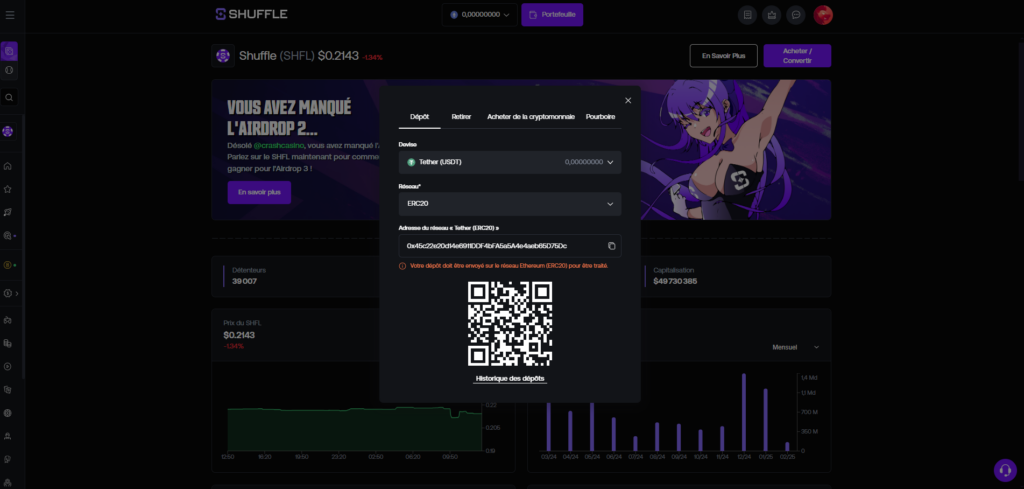Copy the Tether ERC20 deposit address
Screen dimensions: 1024x489
tap(611, 246)
